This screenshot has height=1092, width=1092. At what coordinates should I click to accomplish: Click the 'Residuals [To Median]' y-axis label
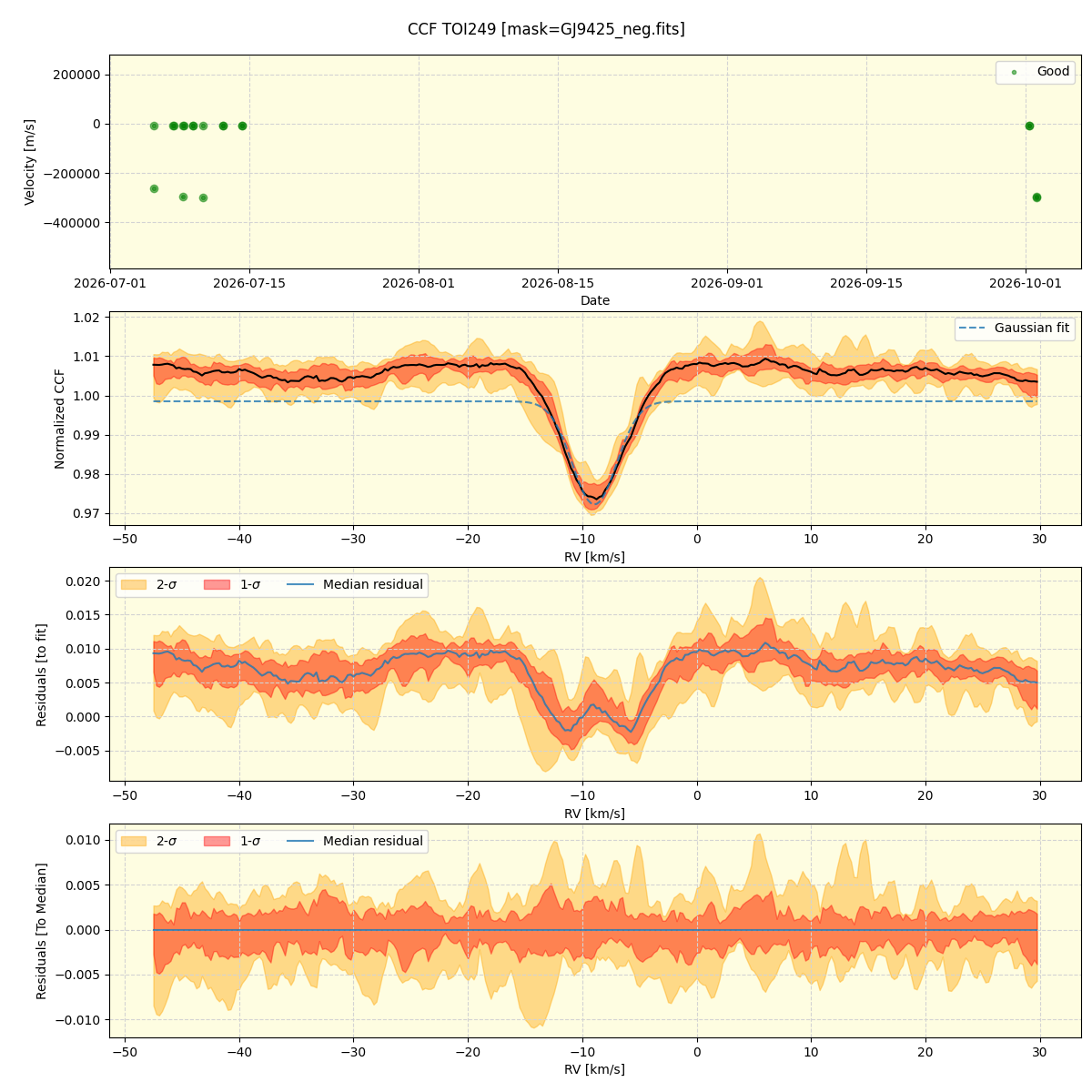coord(41,931)
